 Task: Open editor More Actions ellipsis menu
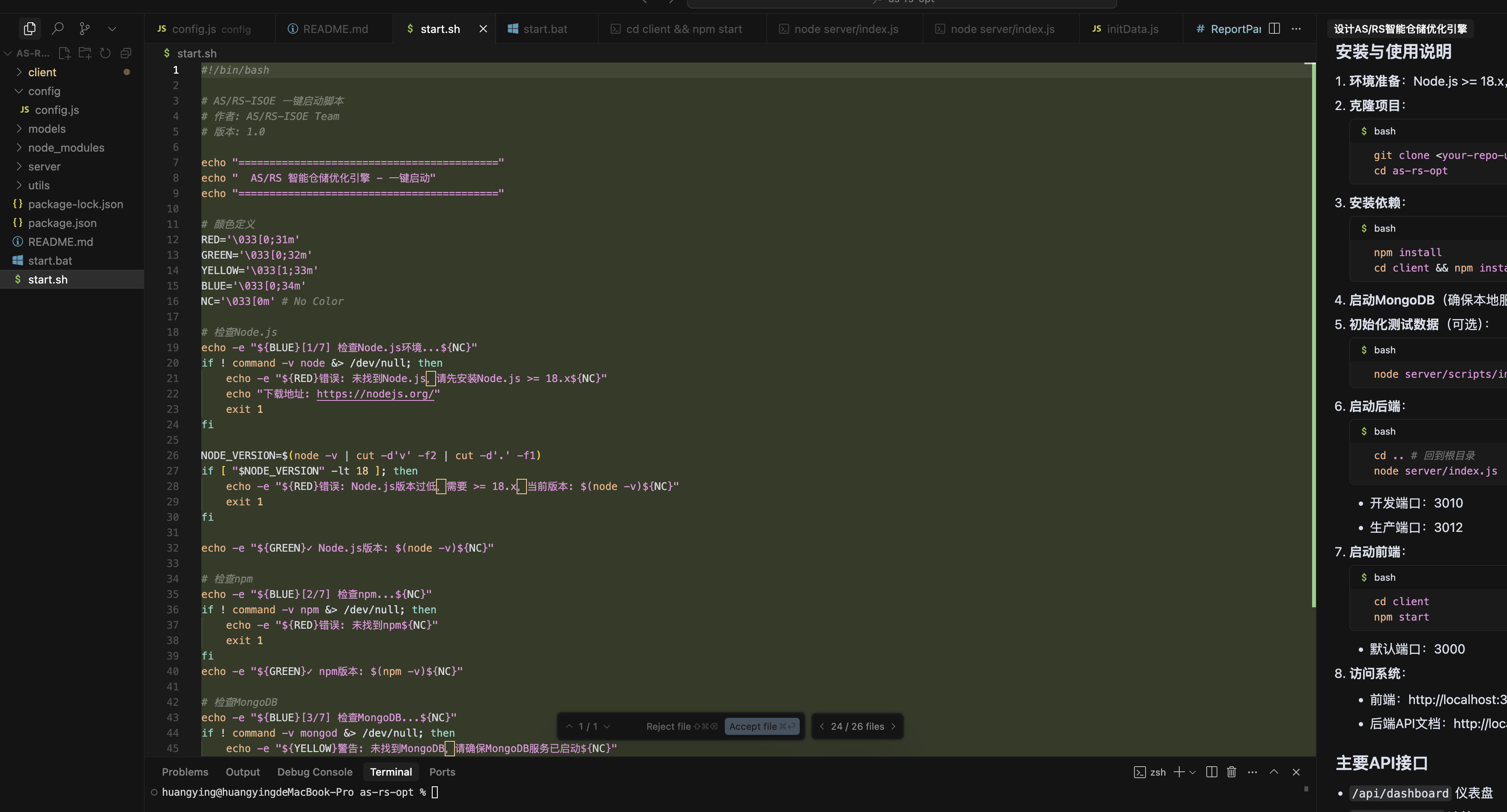pyautogui.click(x=1296, y=28)
